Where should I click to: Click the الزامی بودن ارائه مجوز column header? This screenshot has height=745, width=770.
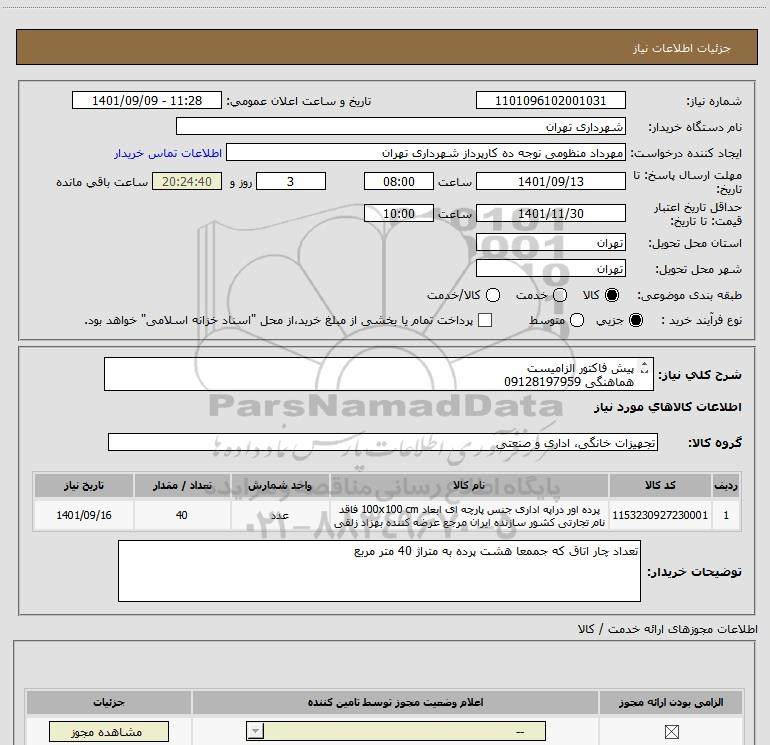[x=671, y=703]
